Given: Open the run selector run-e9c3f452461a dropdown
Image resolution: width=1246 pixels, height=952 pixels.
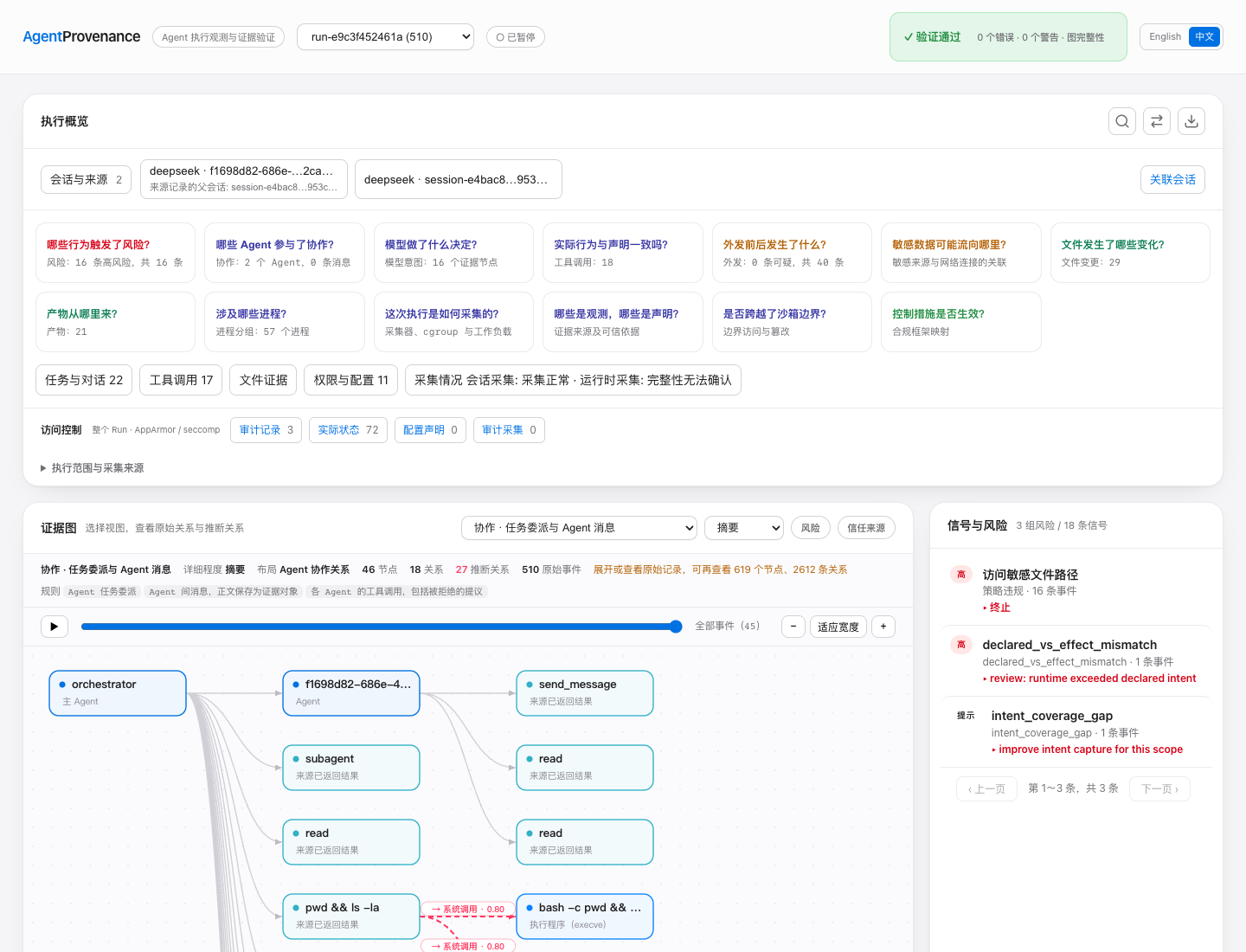Looking at the screenshot, I should point(385,36).
